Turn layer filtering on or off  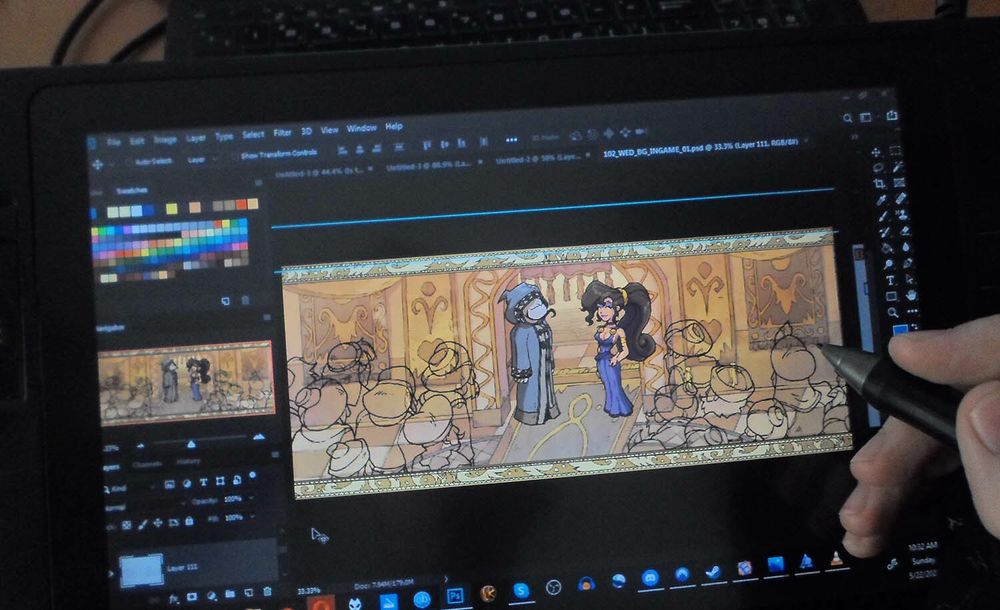(x=253, y=475)
